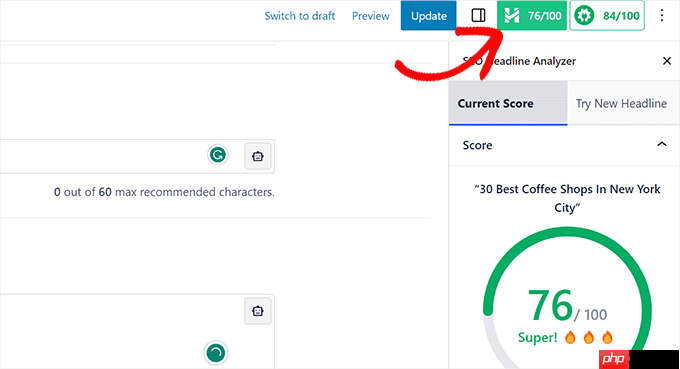Click the 76 / 100 score value

[x=567, y=306]
